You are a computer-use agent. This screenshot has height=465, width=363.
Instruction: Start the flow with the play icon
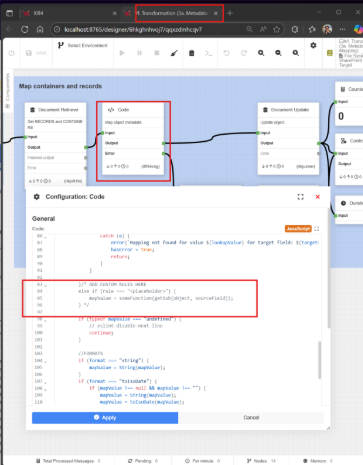click(122, 53)
